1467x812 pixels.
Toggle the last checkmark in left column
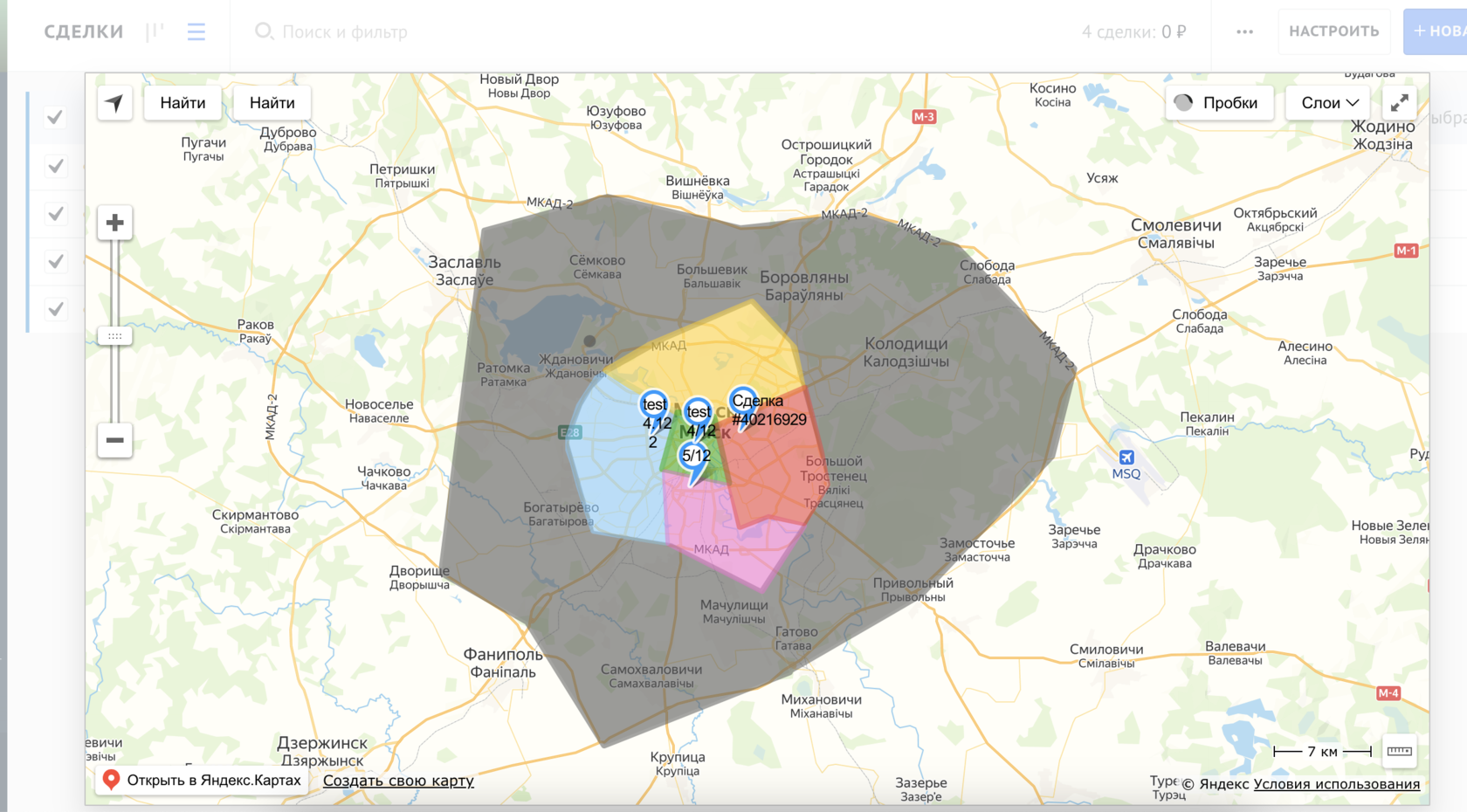pos(55,309)
